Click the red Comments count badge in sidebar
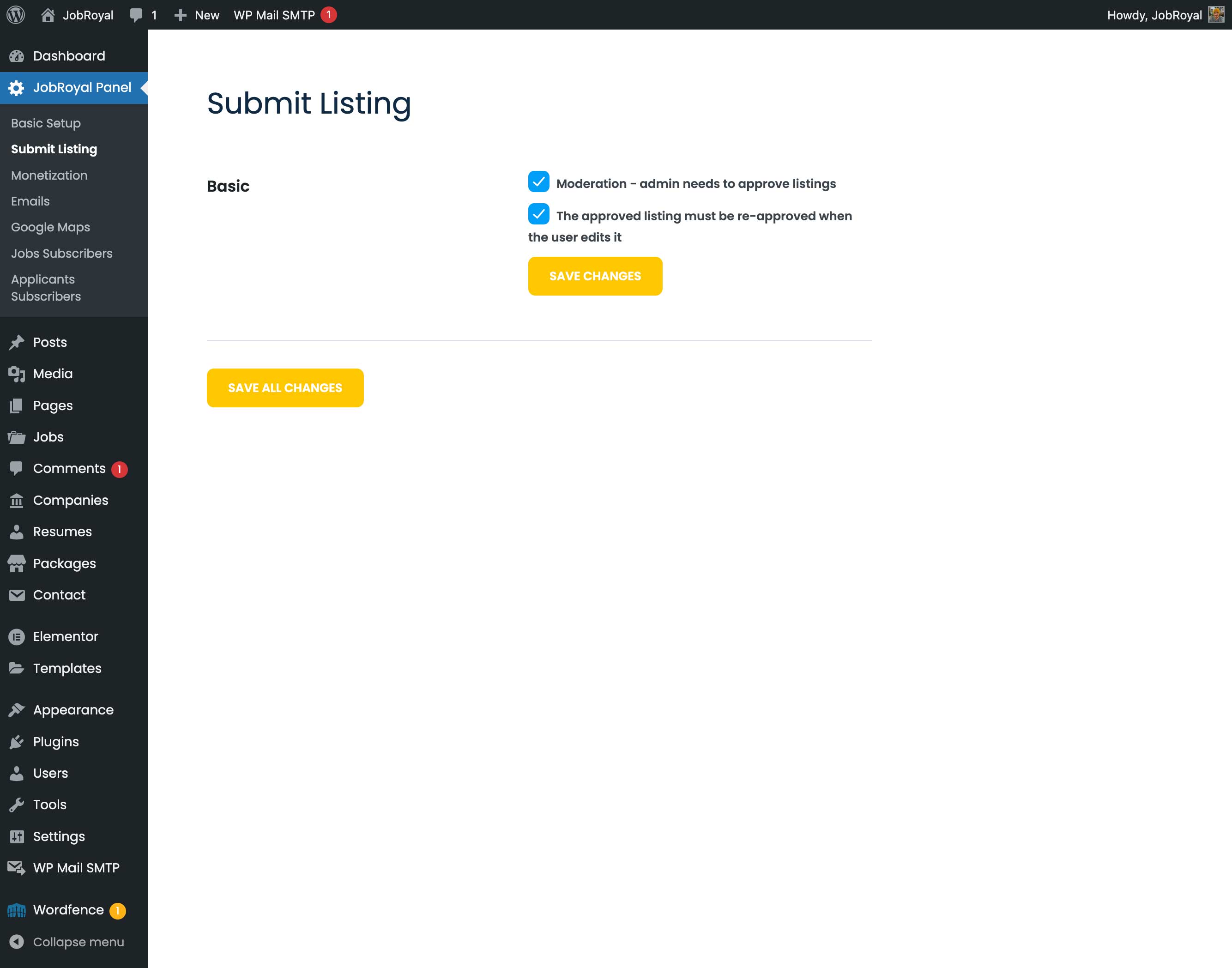The height and width of the screenshot is (968, 1232). coord(120,469)
